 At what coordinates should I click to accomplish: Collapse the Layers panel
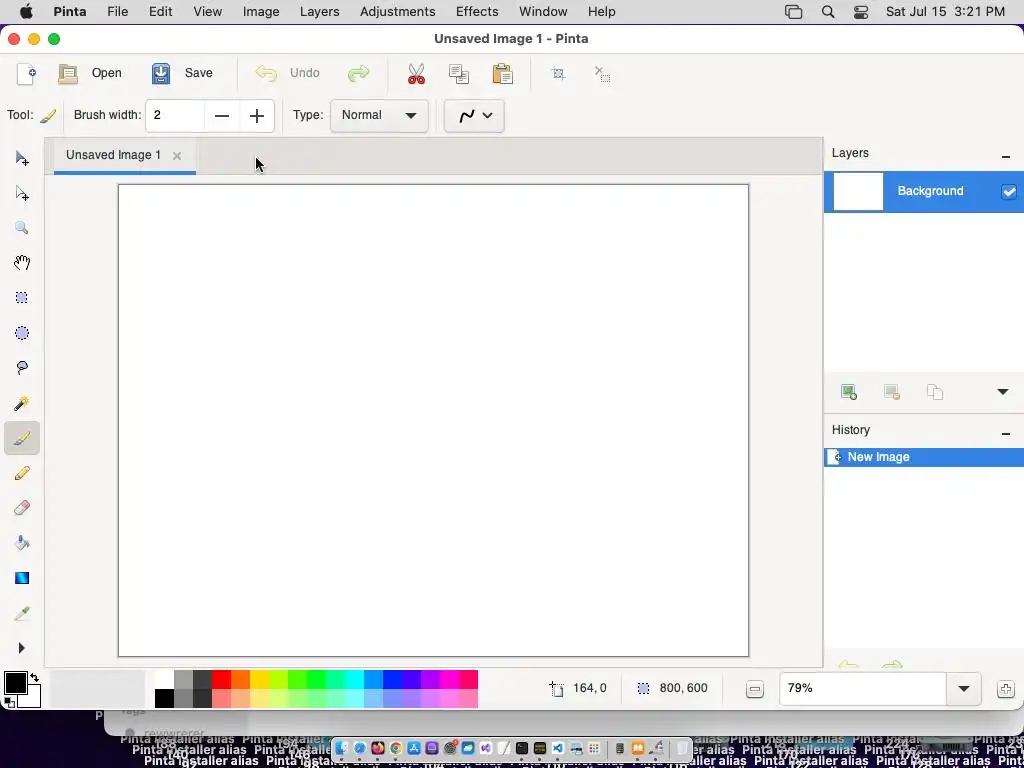point(1006,157)
